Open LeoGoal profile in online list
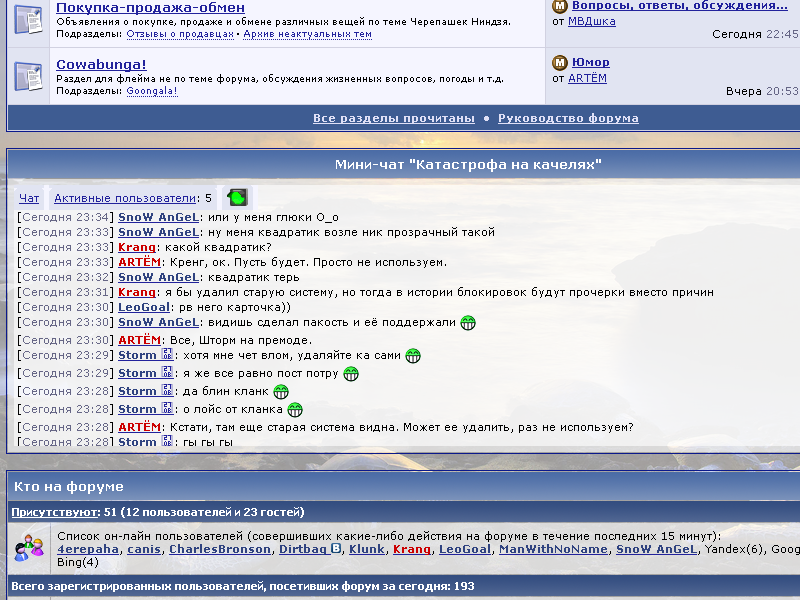The height and width of the screenshot is (600, 800). tap(465, 549)
